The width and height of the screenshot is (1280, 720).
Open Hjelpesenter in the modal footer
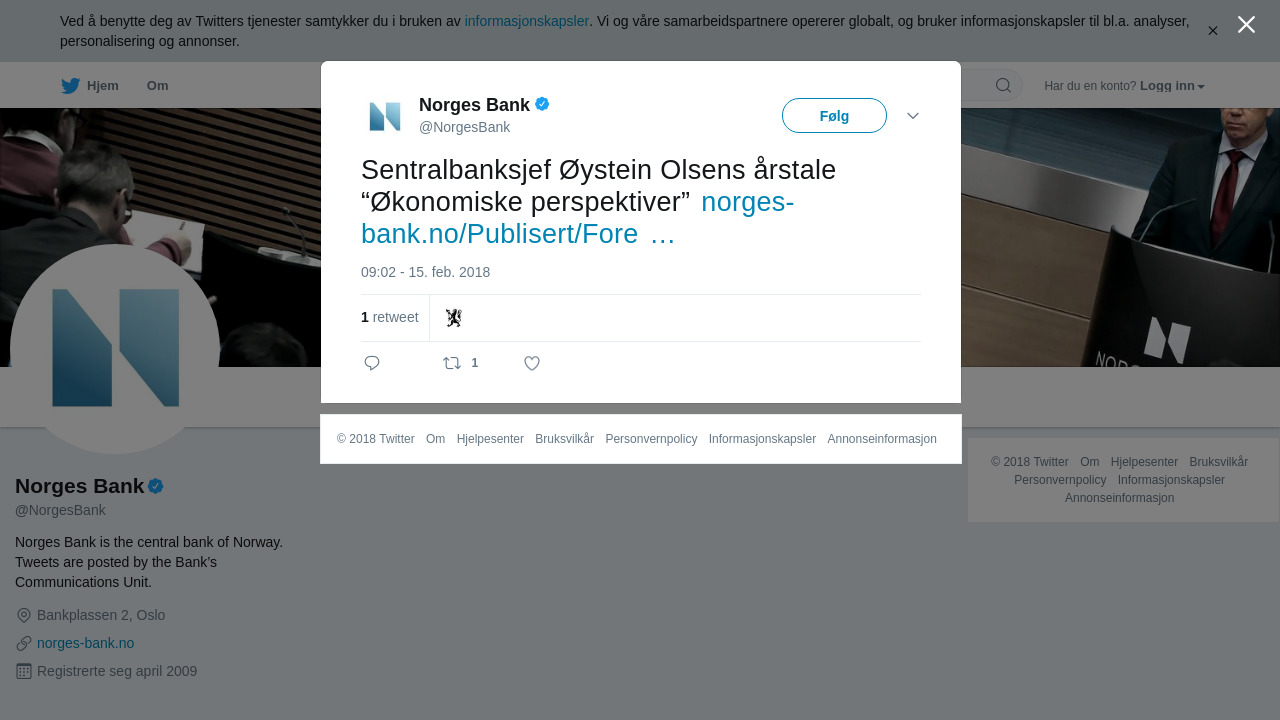[x=490, y=439]
